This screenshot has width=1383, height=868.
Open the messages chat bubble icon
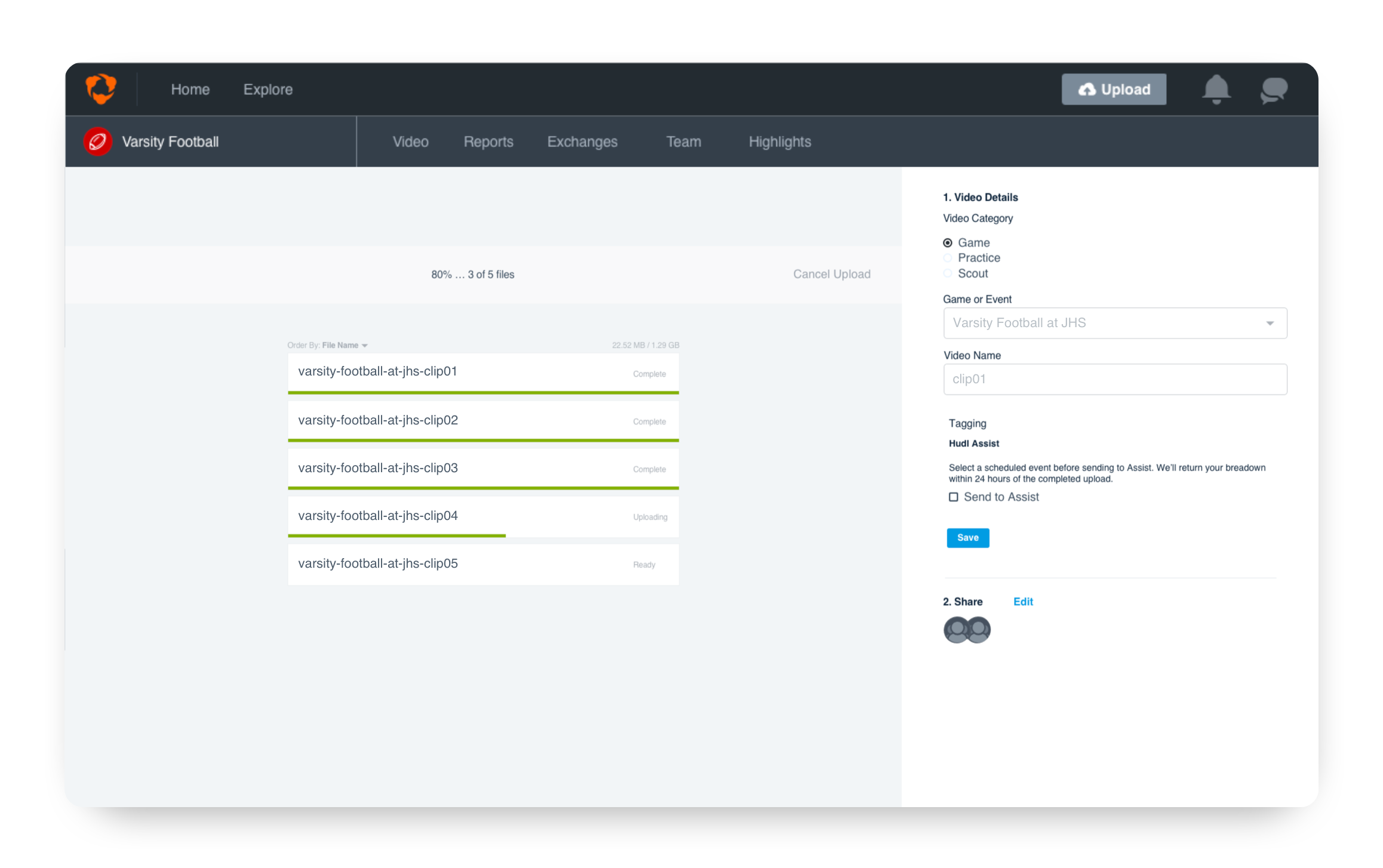point(1273,90)
